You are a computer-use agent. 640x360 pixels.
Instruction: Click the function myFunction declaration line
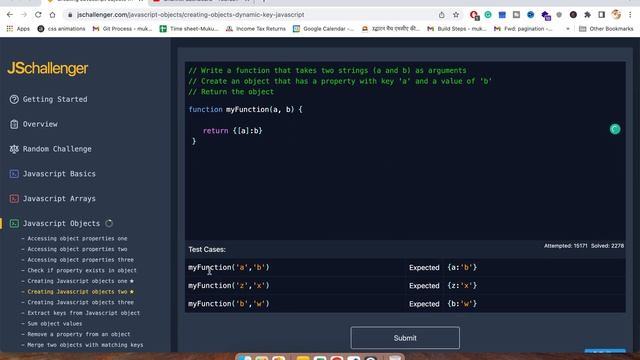coord(245,109)
